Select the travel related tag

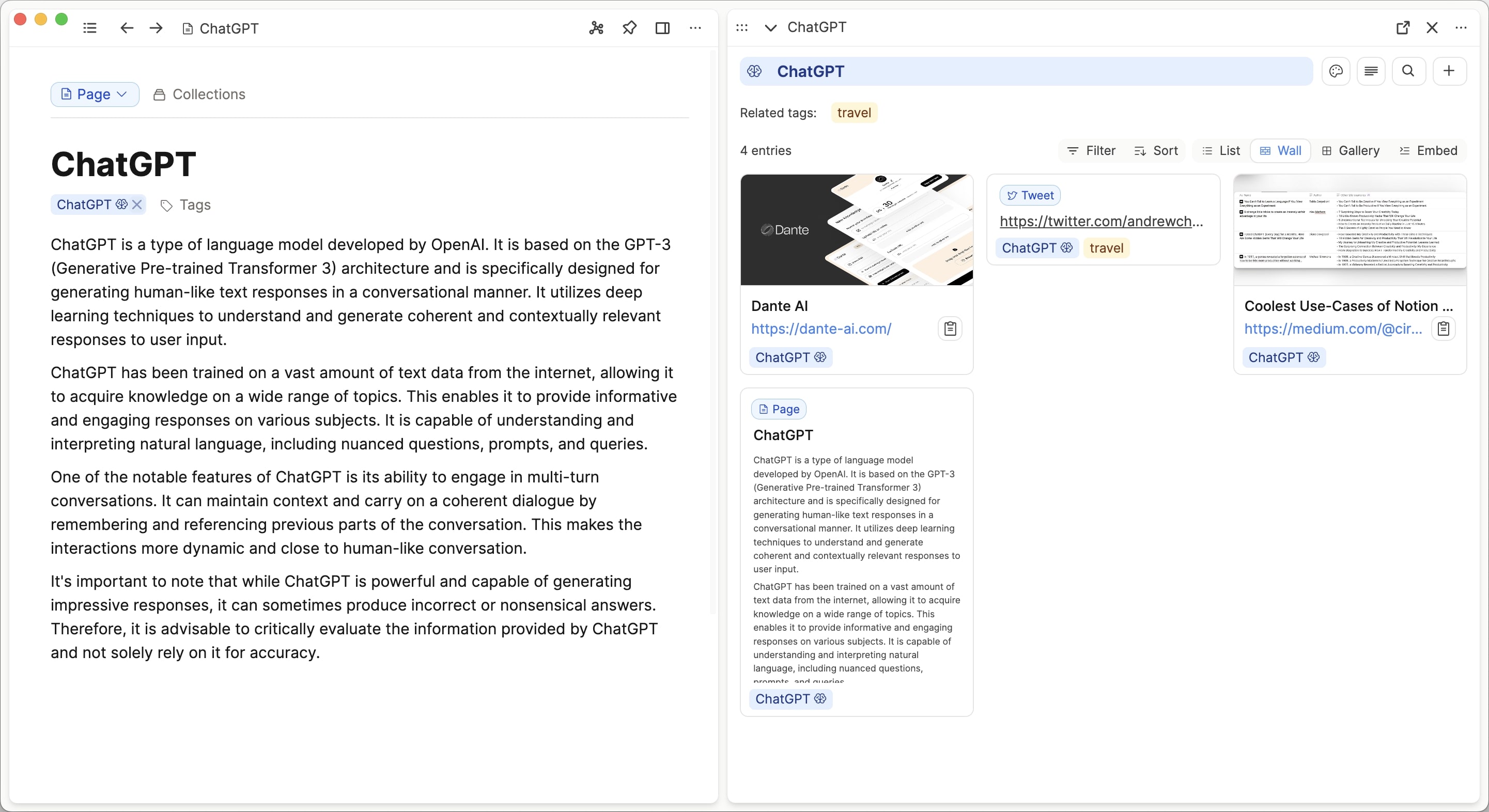point(854,113)
